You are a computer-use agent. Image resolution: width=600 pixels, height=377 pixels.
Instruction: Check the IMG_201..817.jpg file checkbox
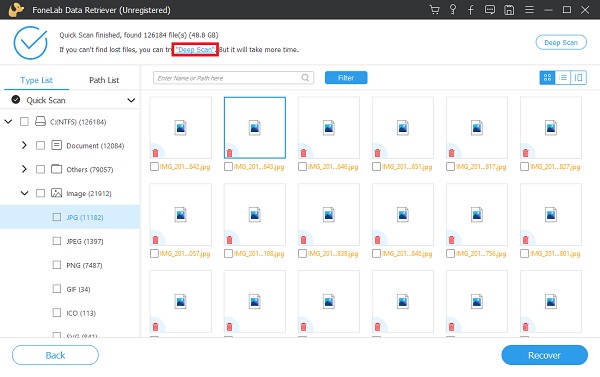click(x=450, y=166)
